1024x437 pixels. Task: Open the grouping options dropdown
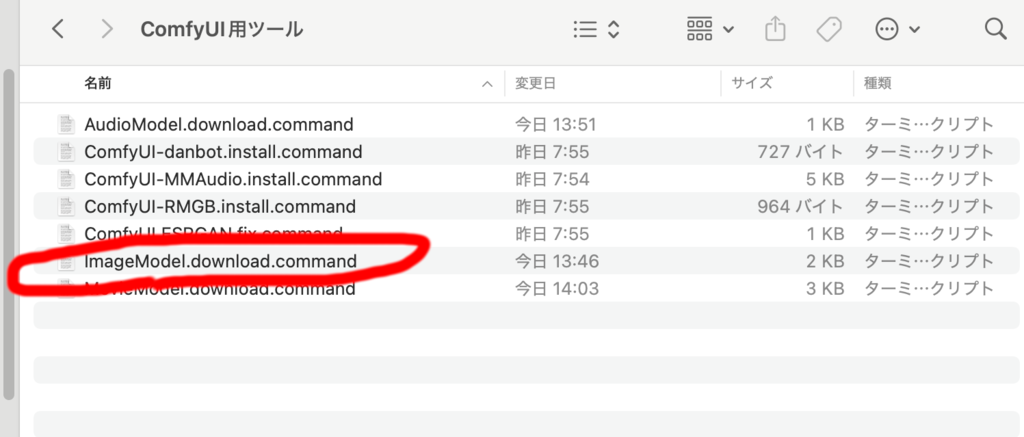click(710, 29)
